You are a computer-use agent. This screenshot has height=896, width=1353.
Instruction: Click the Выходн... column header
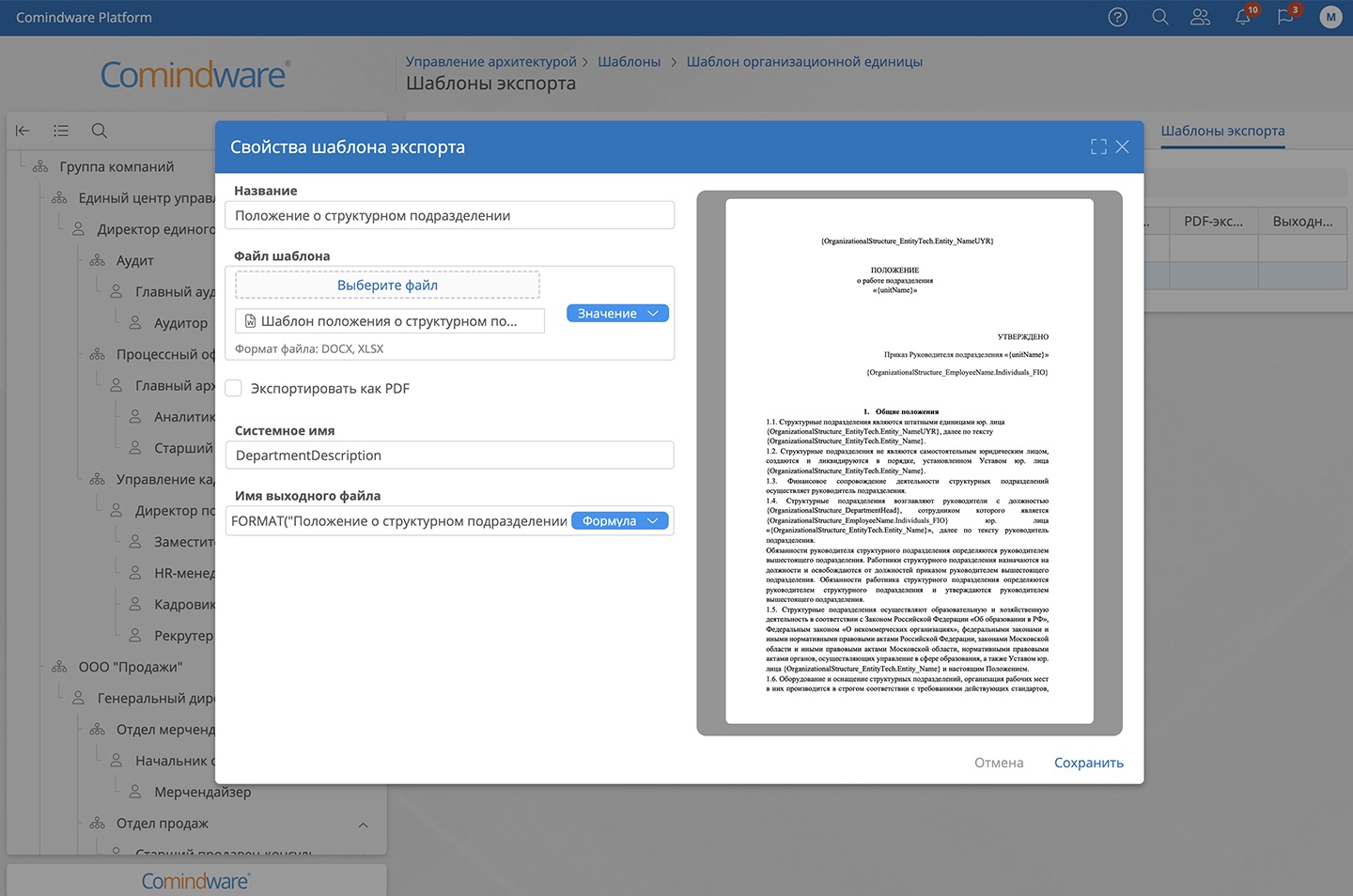1302,222
